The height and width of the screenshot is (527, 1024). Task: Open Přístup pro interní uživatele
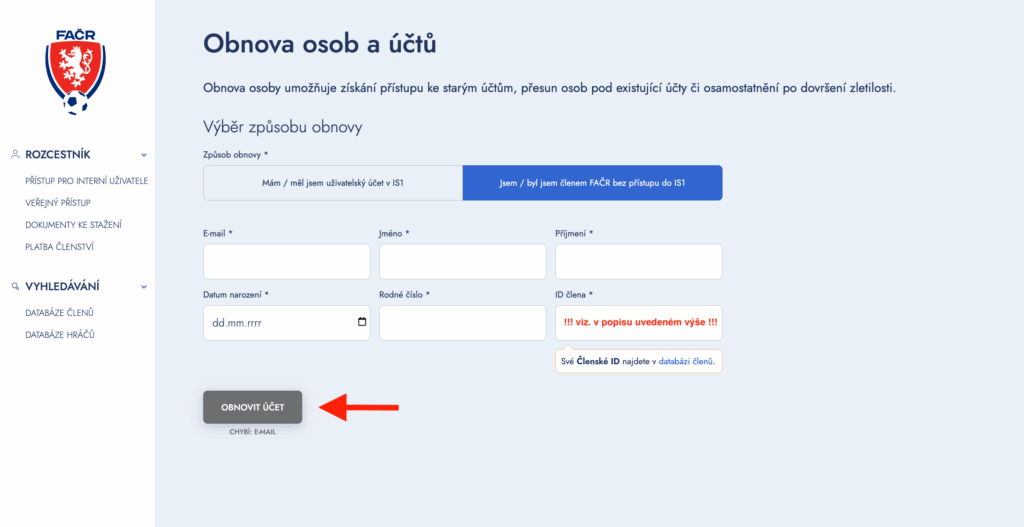click(x=86, y=181)
